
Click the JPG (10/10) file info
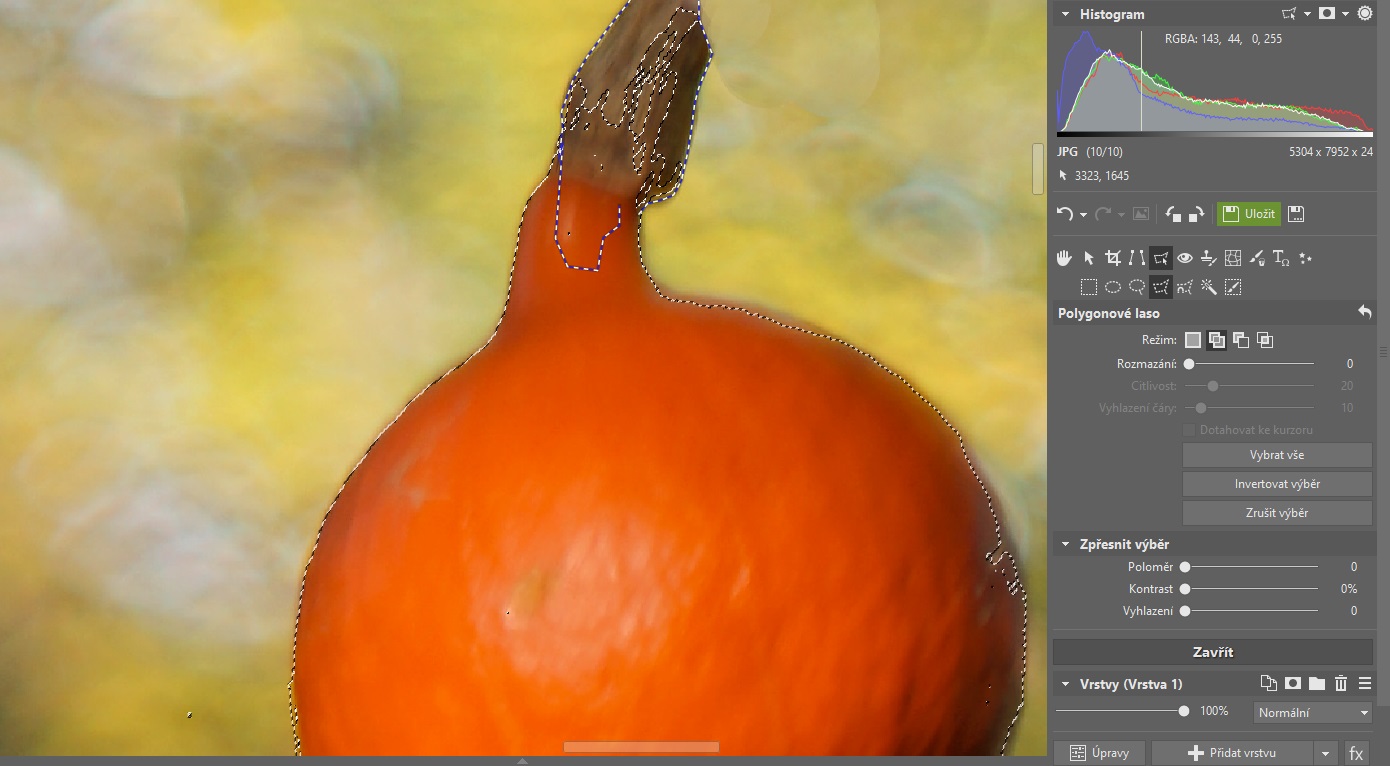coord(1090,152)
